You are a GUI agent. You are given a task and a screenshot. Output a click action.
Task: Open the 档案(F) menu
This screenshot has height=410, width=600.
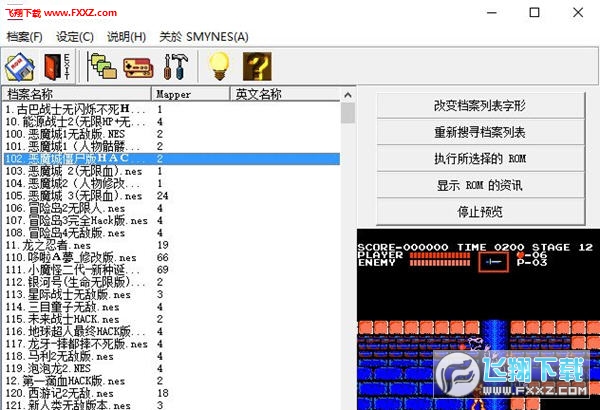(25, 37)
